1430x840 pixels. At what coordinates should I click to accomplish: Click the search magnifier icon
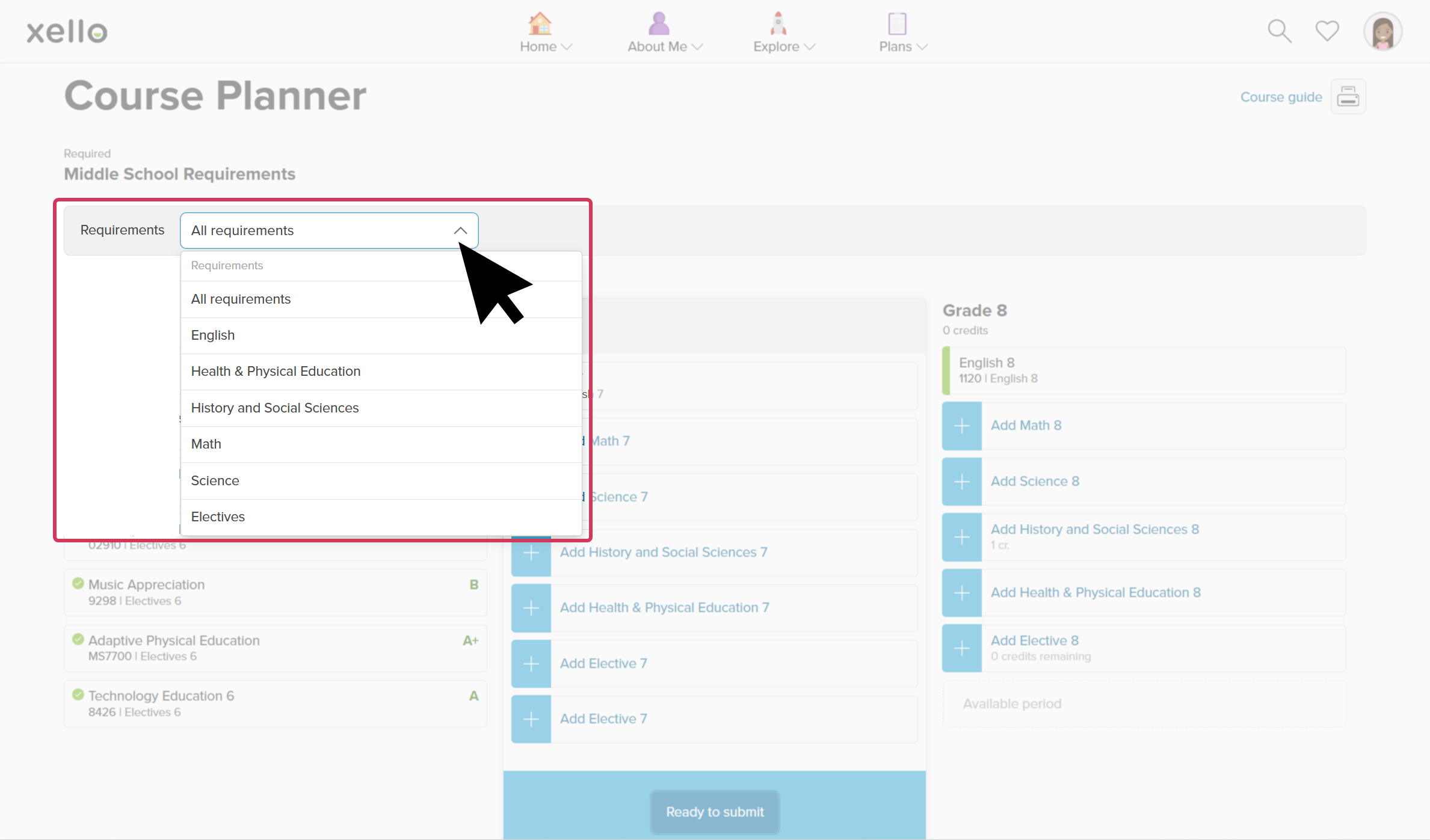(x=1279, y=31)
